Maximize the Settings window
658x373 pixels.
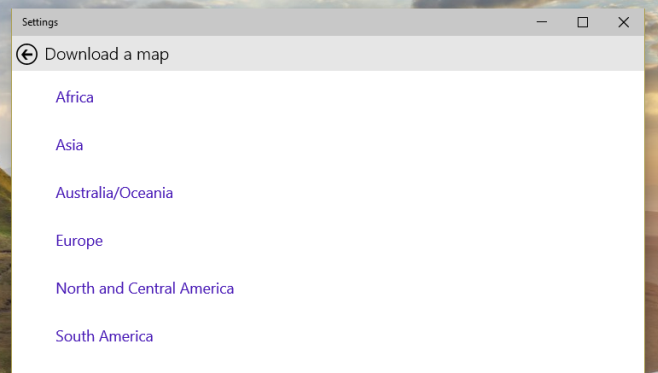pos(582,22)
